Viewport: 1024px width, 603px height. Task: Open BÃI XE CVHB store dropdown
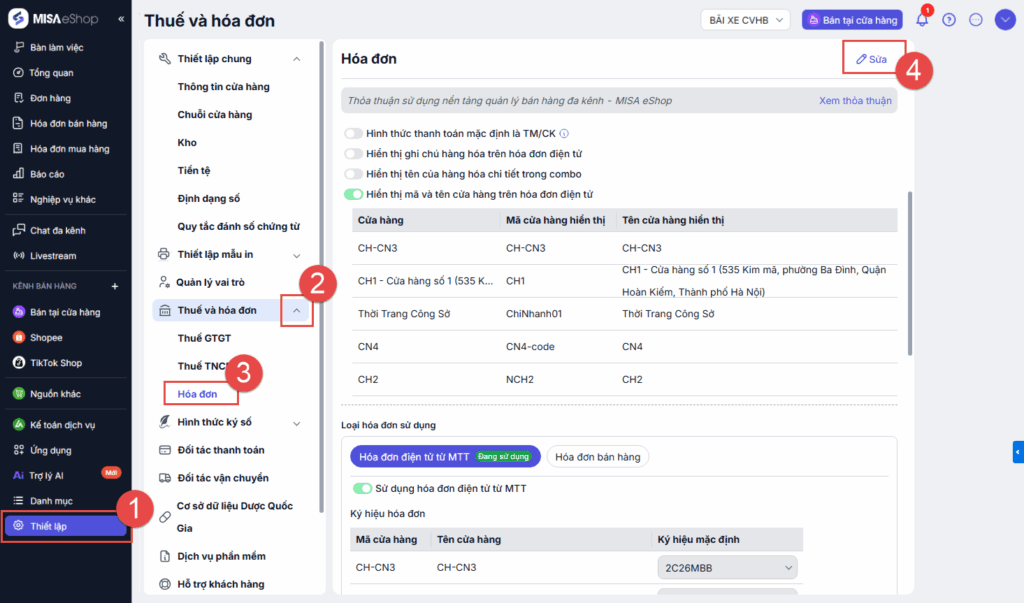tap(745, 20)
